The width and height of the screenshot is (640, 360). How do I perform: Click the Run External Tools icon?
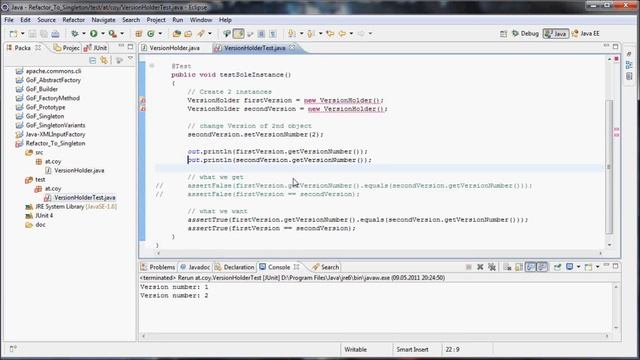pos(113,33)
